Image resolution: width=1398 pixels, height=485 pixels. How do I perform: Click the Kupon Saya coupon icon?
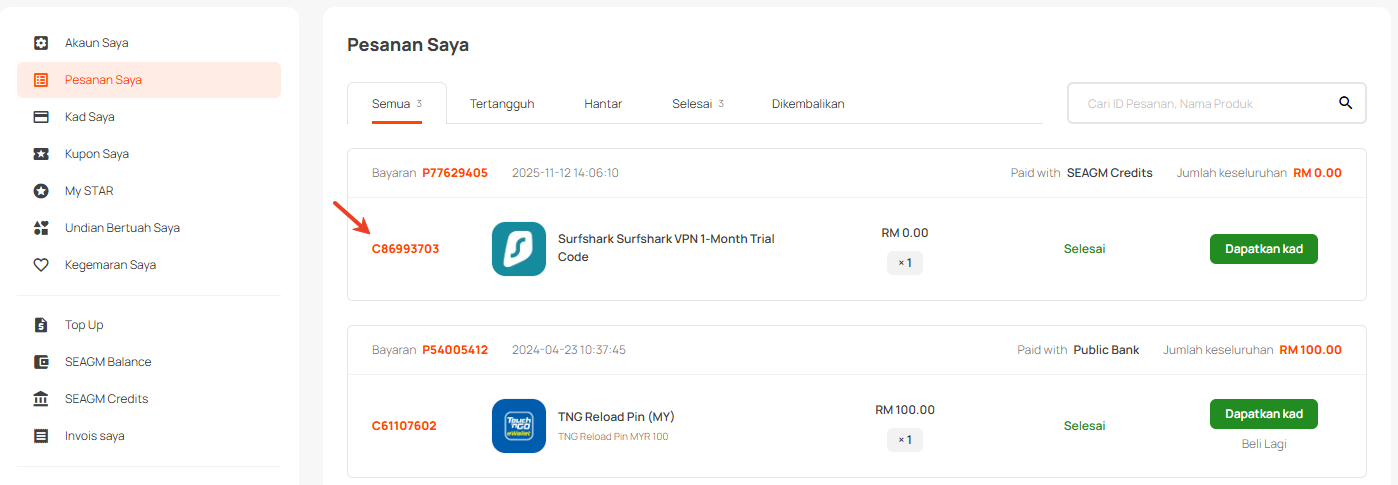click(41, 154)
